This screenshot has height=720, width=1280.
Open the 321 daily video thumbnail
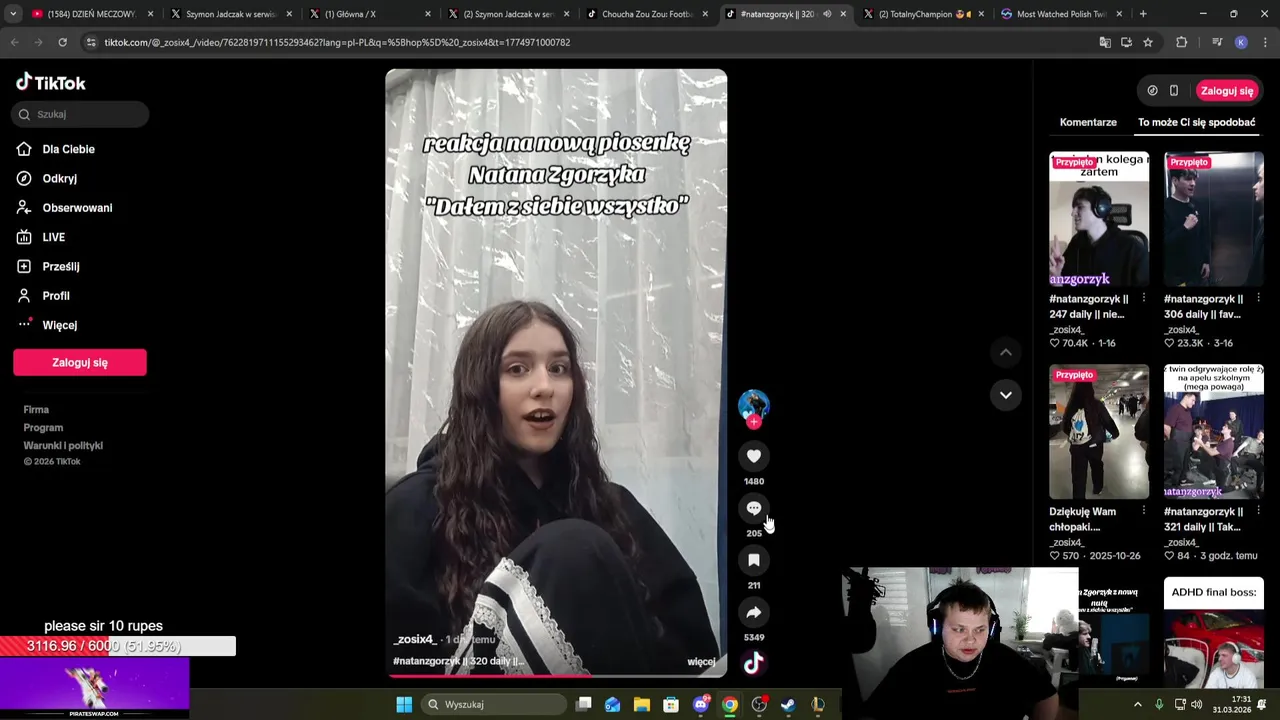click(x=1214, y=431)
